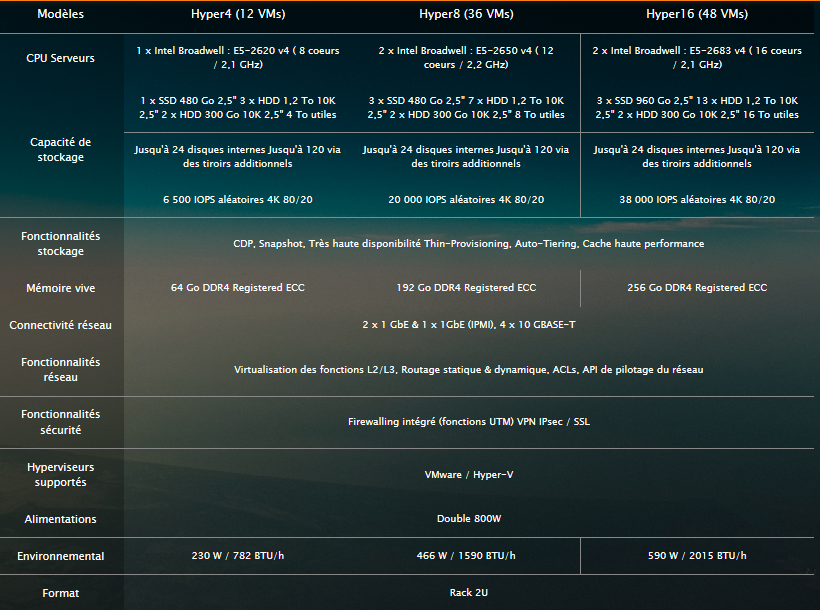Click 'Firewalling intégré (fonctions UTM)' text
Screen dimensions: 820x610
click(431, 422)
